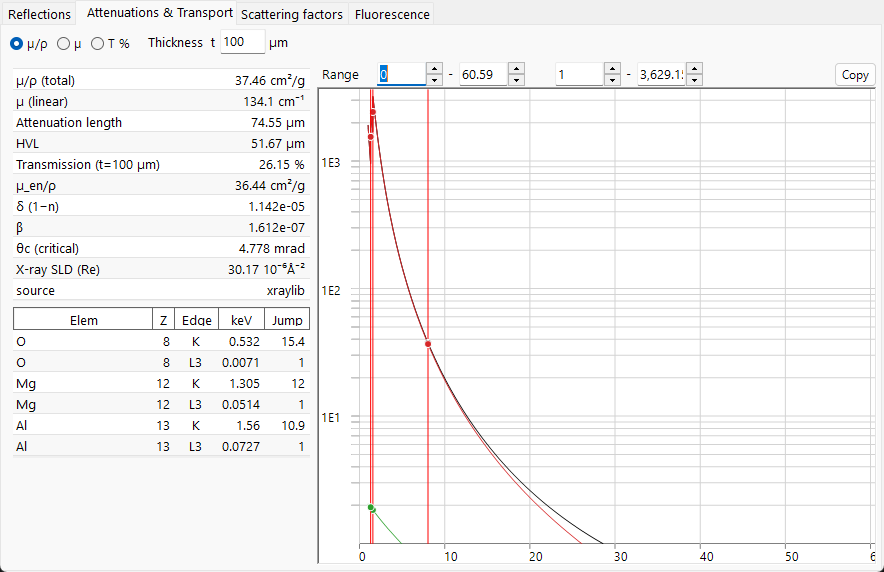Decrease the 3,629 y-range maximum spinner
884x572 pixels.
tap(695, 80)
